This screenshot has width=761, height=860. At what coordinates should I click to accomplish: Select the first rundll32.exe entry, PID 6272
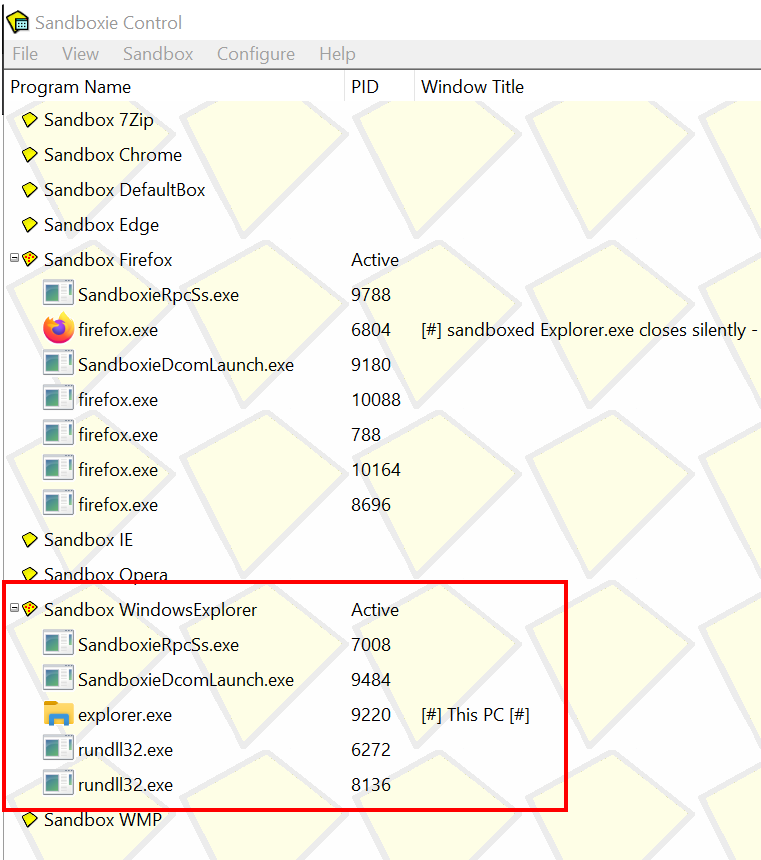pyautogui.click(x=126, y=750)
